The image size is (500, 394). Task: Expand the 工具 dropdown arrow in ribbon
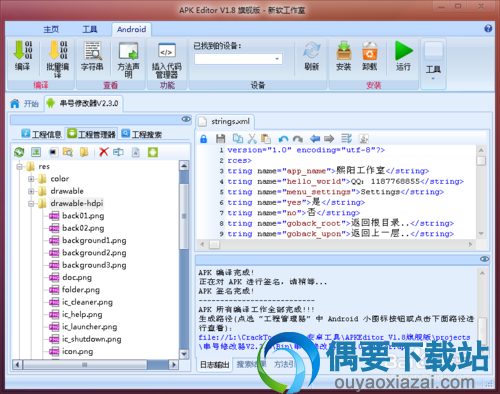click(x=433, y=79)
